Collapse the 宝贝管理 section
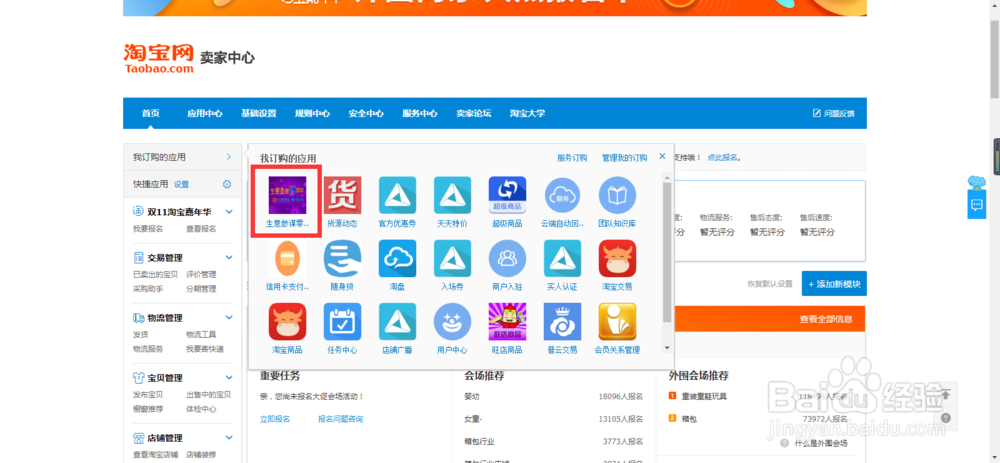Image resolution: width=1000 pixels, height=463 pixels. [x=229, y=378]
